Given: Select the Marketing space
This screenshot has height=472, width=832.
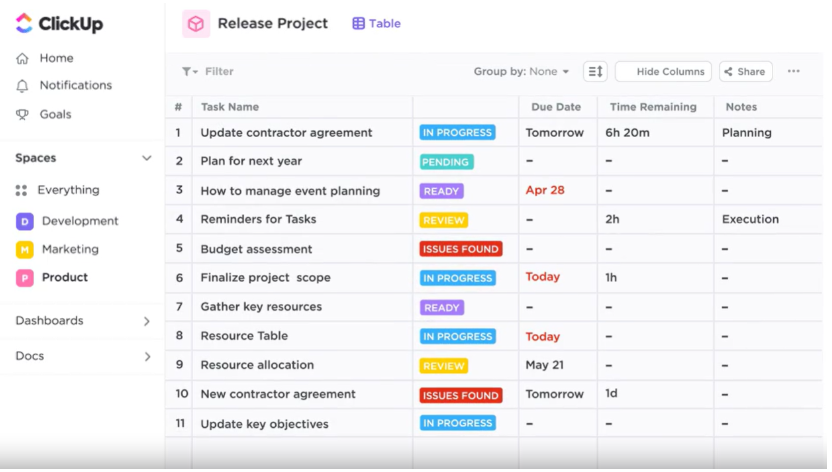Looking at the screenshot, I should coord(71,249).
